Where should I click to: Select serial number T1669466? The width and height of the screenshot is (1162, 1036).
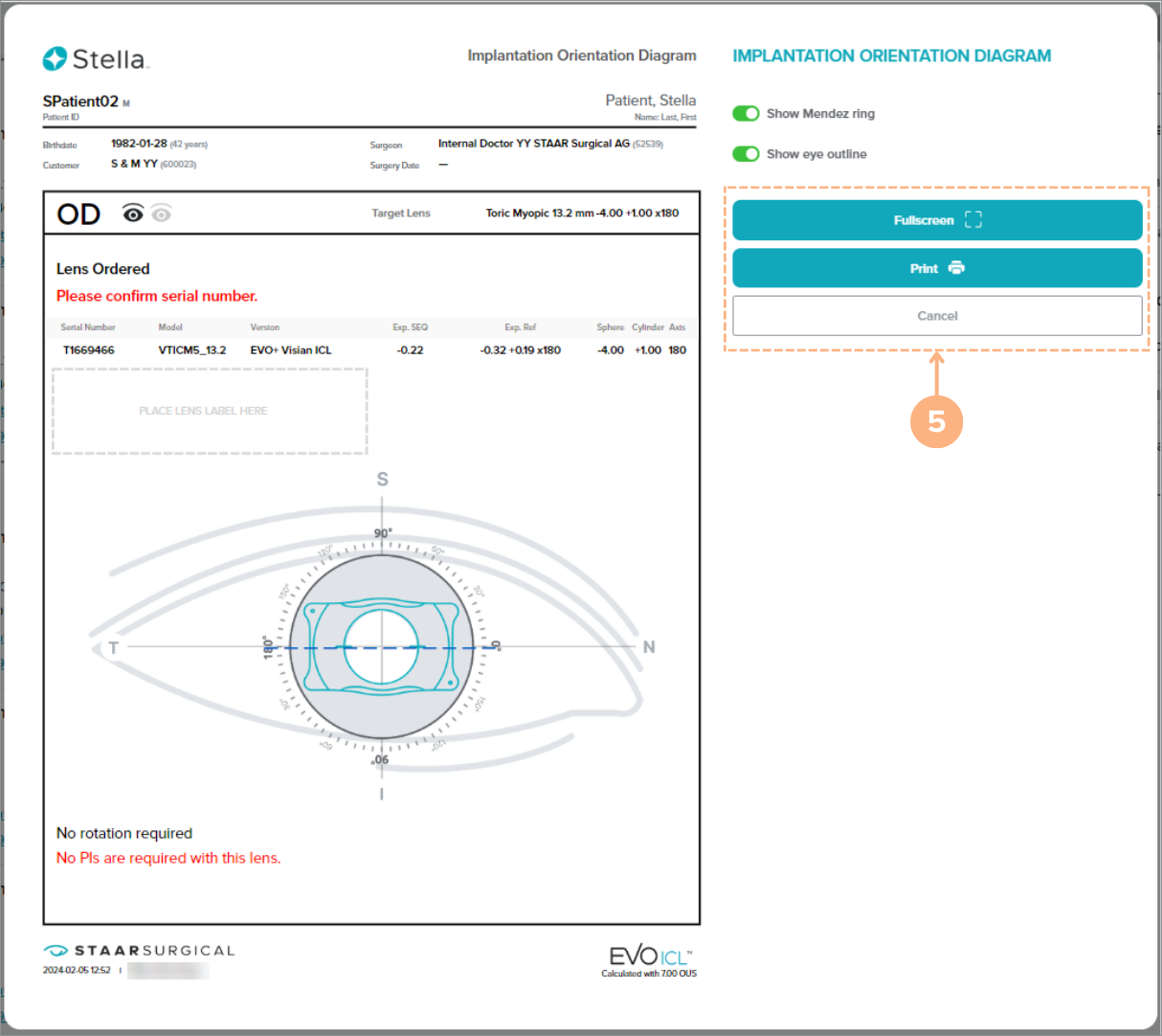[x=88, y=350]
